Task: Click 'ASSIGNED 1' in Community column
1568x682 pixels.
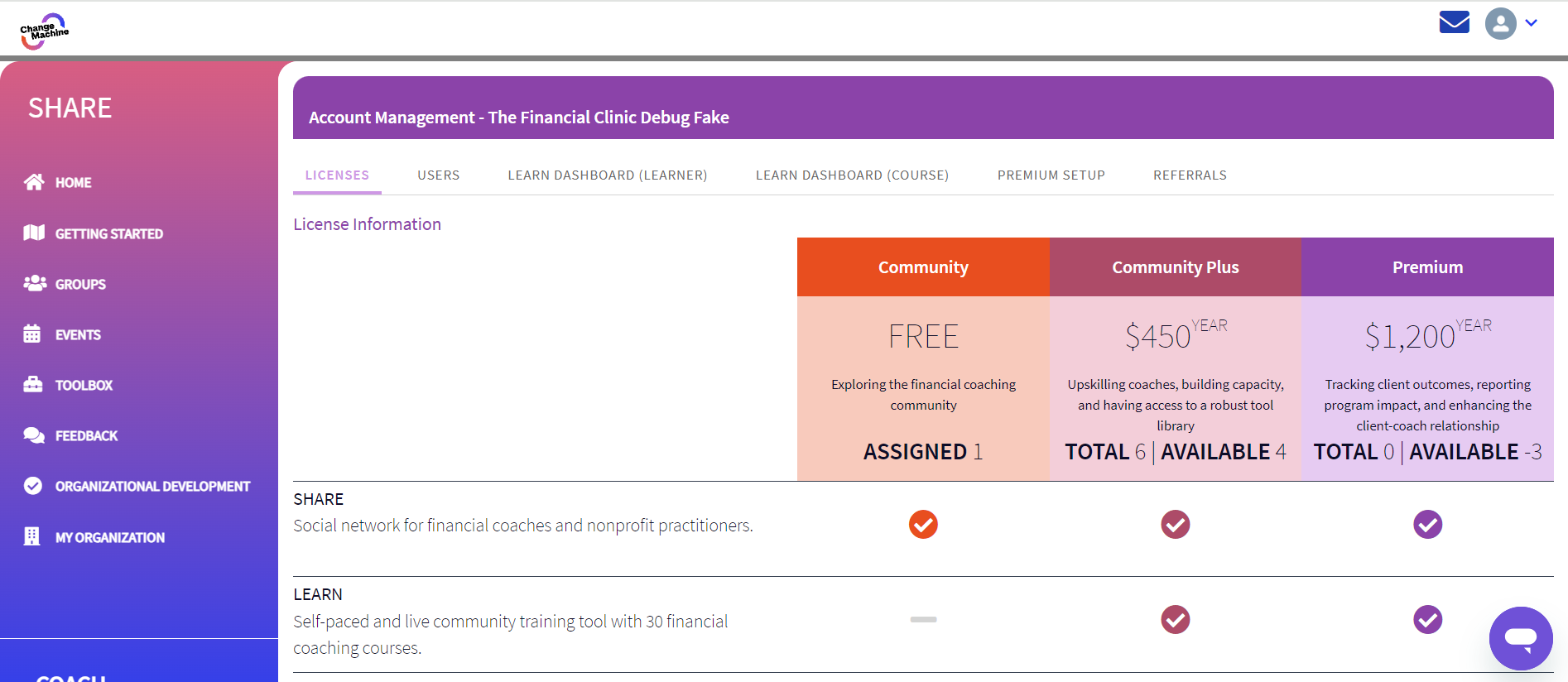Action: [x=923, y=452]
